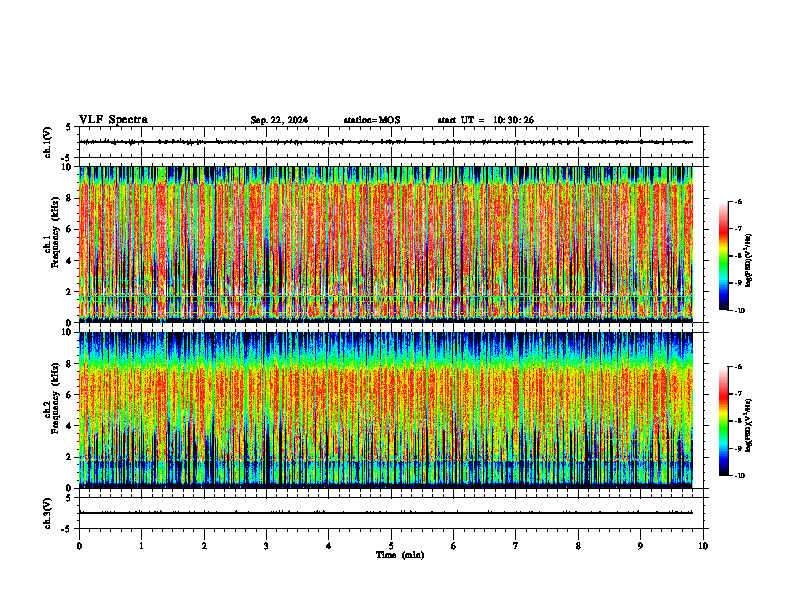Click the ch.1 colorbar "log(PSD)" label
Image resolution: width=792 pixels, height=612 pixels.
pyautogui.click(x=749, y=260)
